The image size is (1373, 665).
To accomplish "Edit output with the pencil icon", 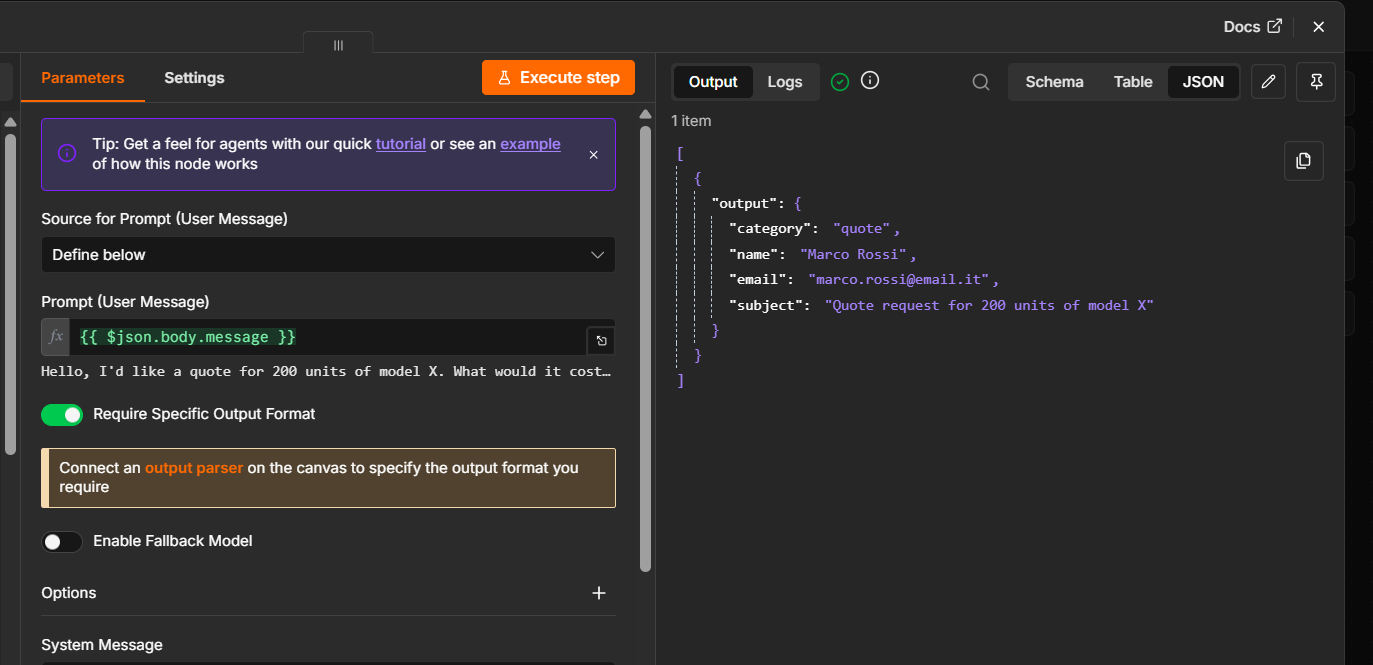I will 1268,82.
